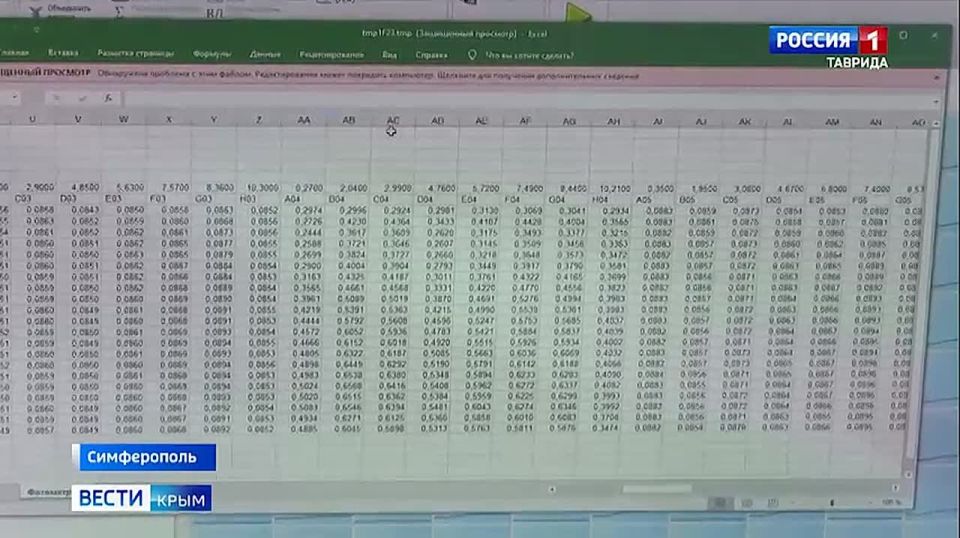Open the Рецензирование tab

click(331, 54)
